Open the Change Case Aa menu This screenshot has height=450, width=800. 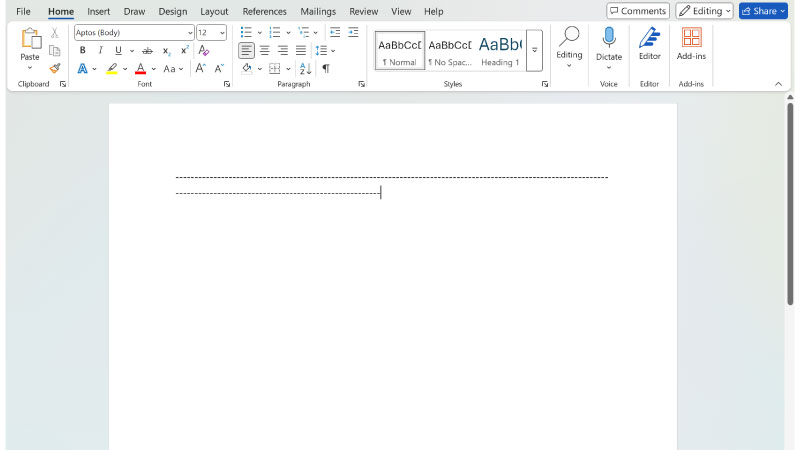click(173, 68)
